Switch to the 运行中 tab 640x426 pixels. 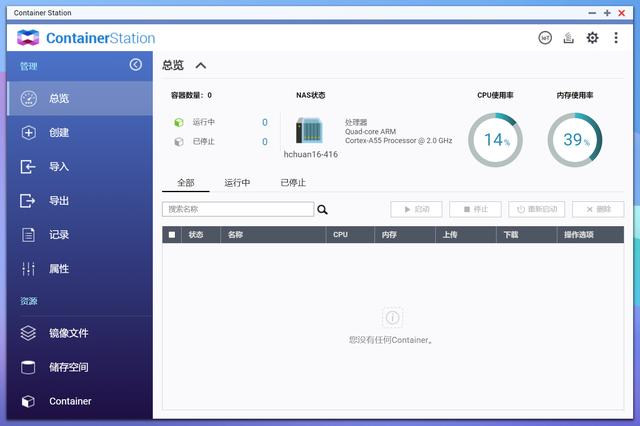coord(237,183)
